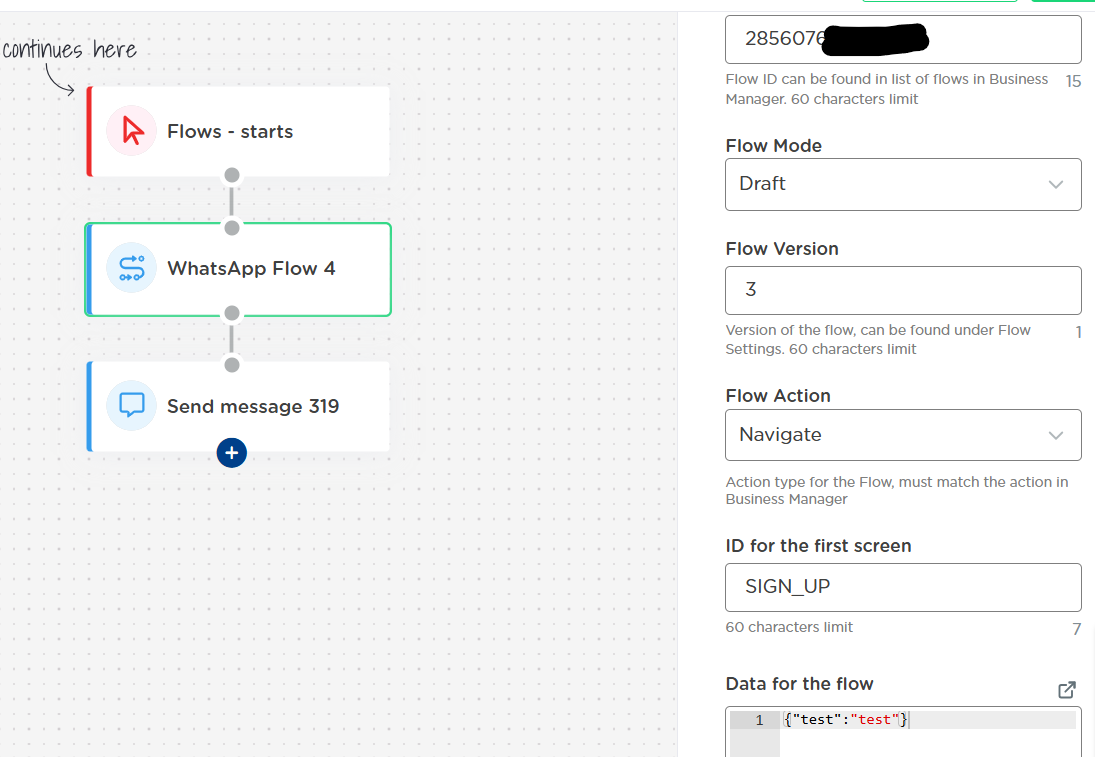Click the Draft value in Flow Mode
Screen dimensions: 1095x757
762,184
